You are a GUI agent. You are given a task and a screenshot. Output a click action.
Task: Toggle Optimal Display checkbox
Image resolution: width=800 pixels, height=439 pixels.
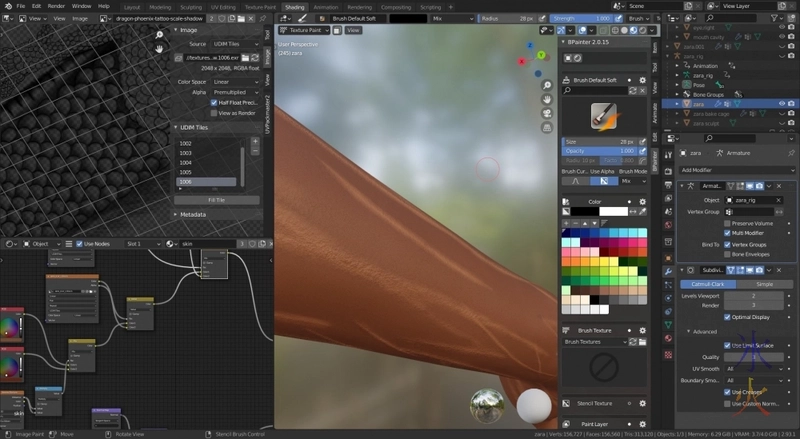(x=727, y=317)
